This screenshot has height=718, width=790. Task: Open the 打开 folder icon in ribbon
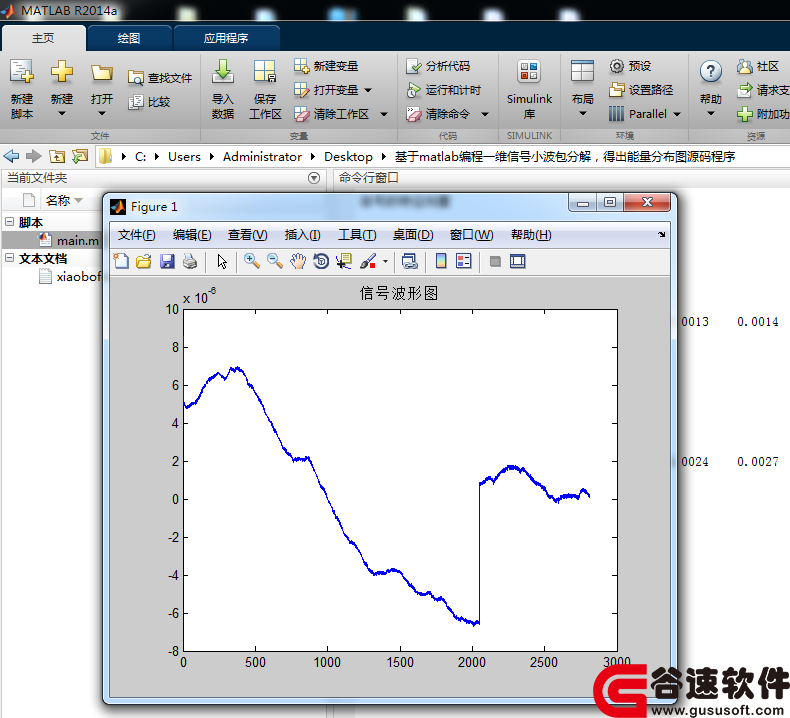(x=102, y=74)
